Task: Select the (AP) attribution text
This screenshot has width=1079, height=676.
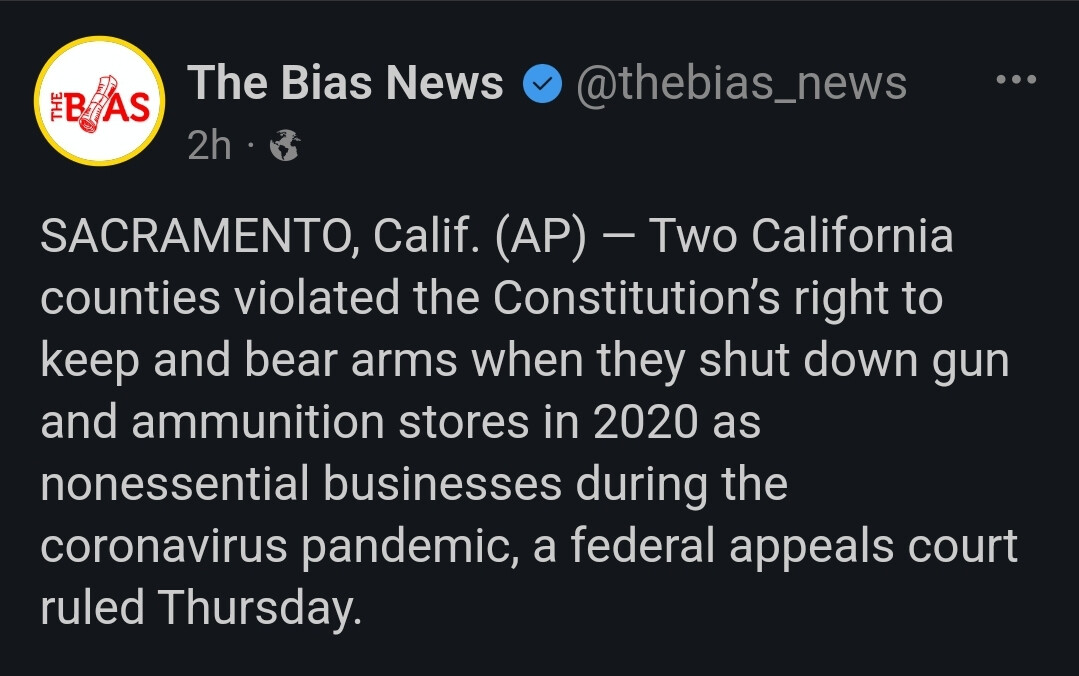Action: (x=535, y=237)
